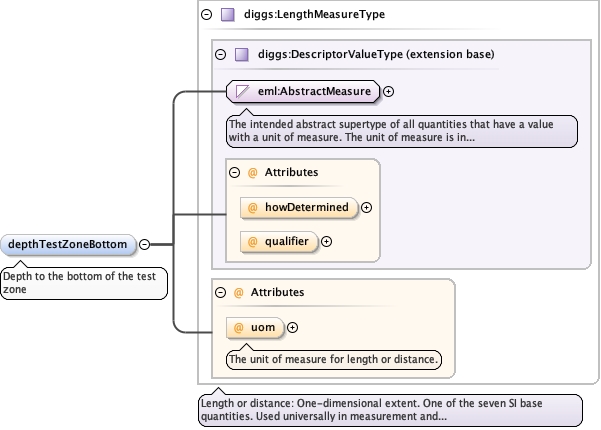Expand the howDetermined attribute
Screen dimensions: 601x430
[366, 208]
